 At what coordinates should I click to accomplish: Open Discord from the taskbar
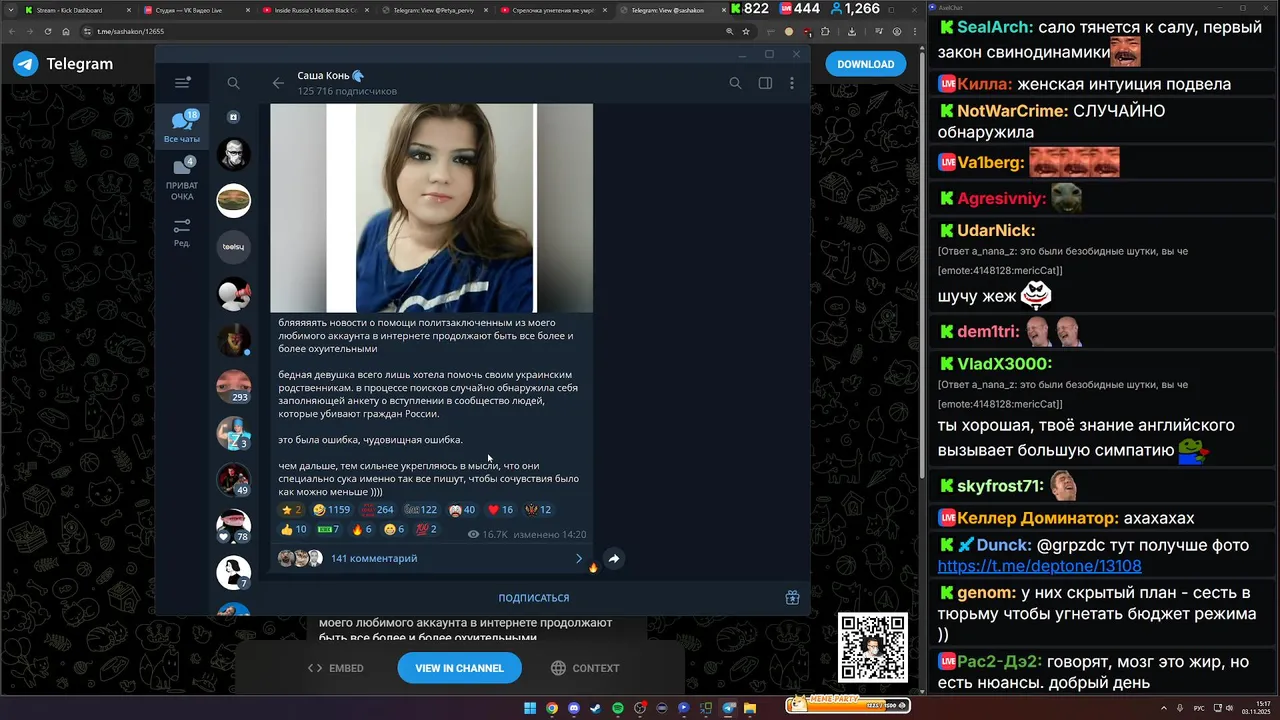(574, 708)
